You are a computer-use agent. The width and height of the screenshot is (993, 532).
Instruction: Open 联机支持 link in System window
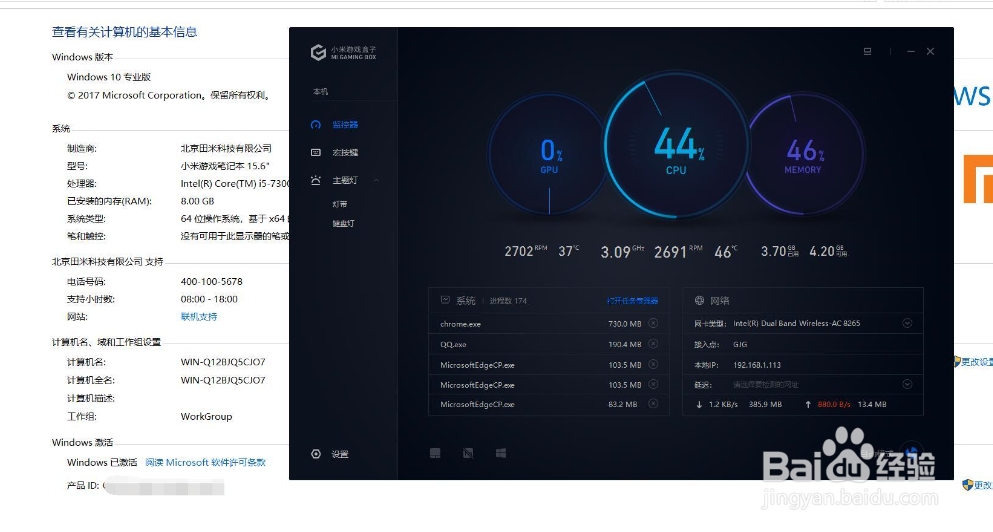pyautogui.click(x=199, y=317)
